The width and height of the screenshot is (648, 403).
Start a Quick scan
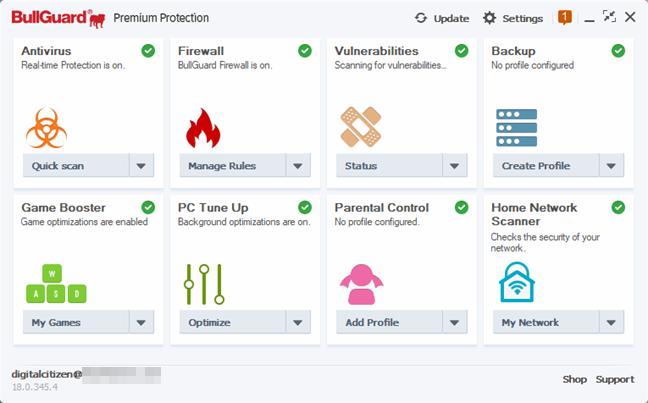76,166
